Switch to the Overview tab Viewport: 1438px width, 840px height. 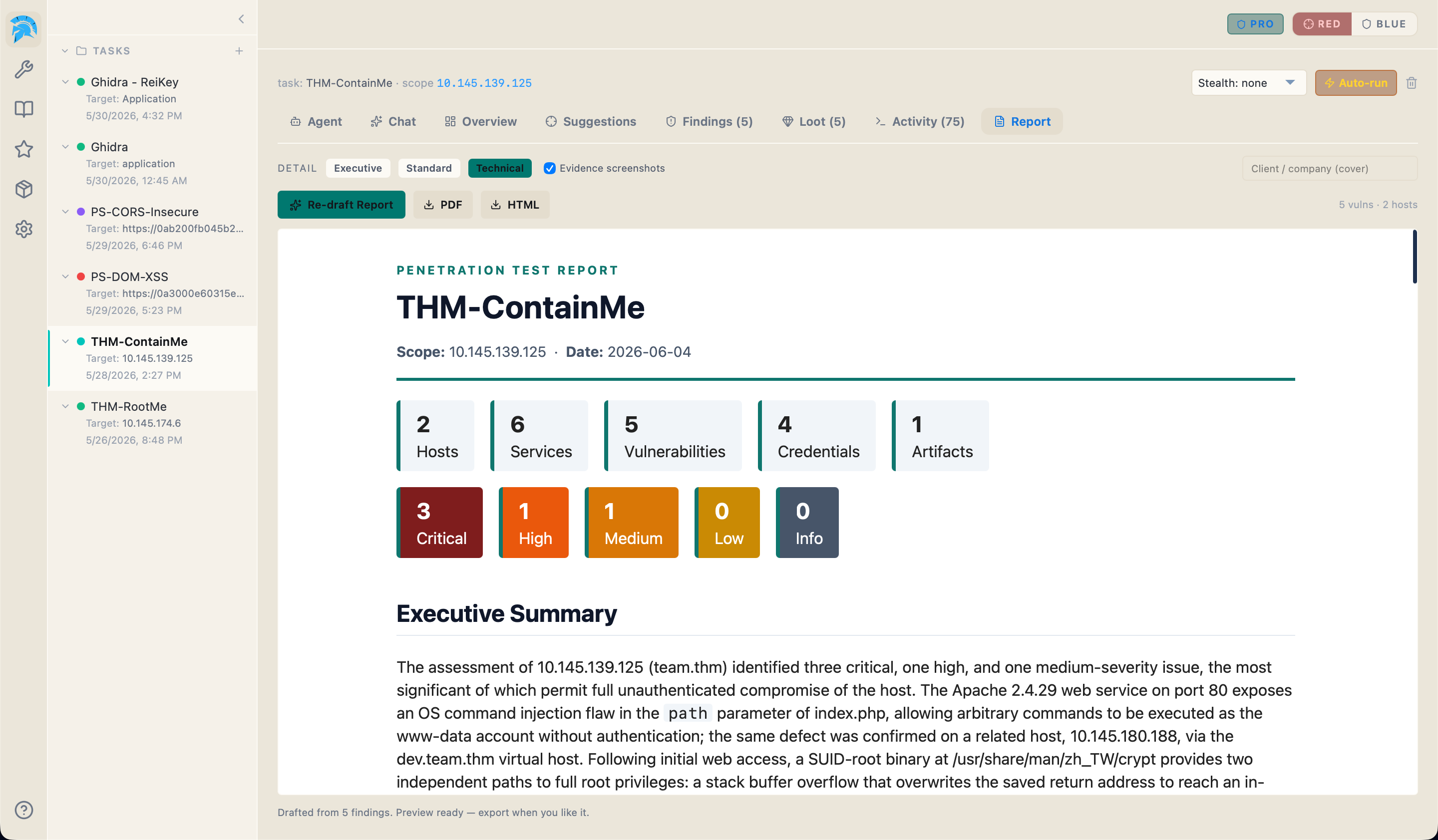pos(480,121)
